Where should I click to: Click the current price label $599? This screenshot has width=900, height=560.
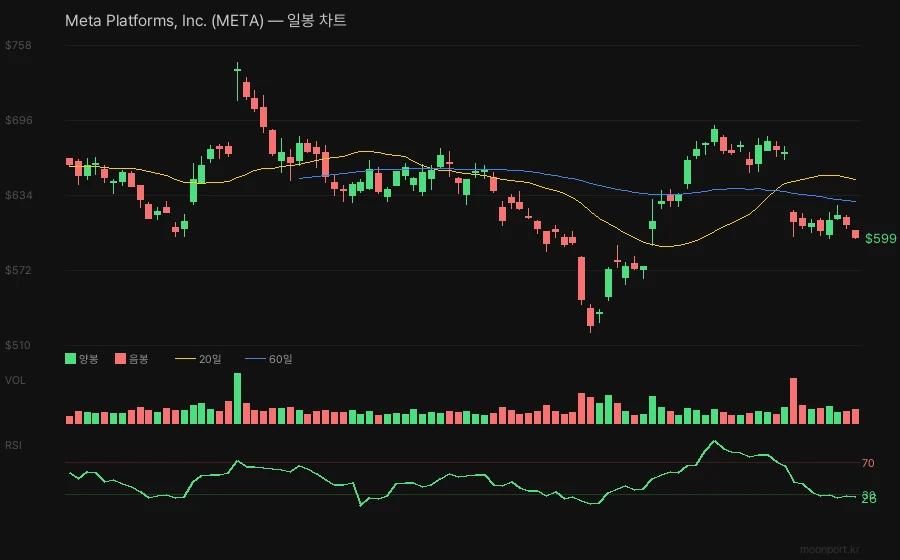[880, 239]
